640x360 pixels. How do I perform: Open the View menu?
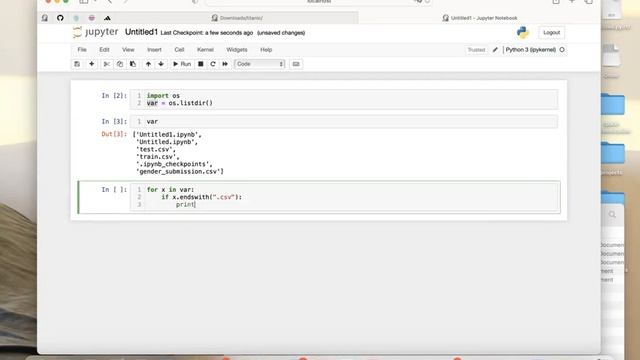(x=128, y=50)
